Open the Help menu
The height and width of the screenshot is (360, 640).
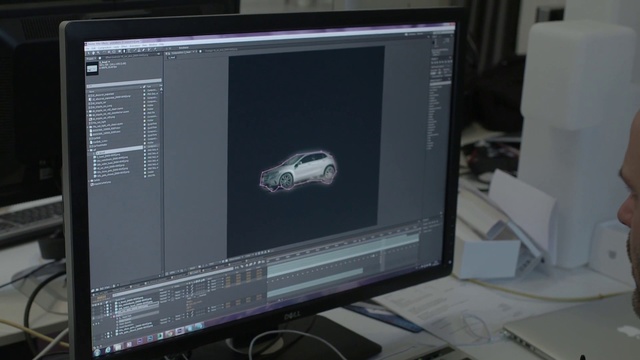162,44
